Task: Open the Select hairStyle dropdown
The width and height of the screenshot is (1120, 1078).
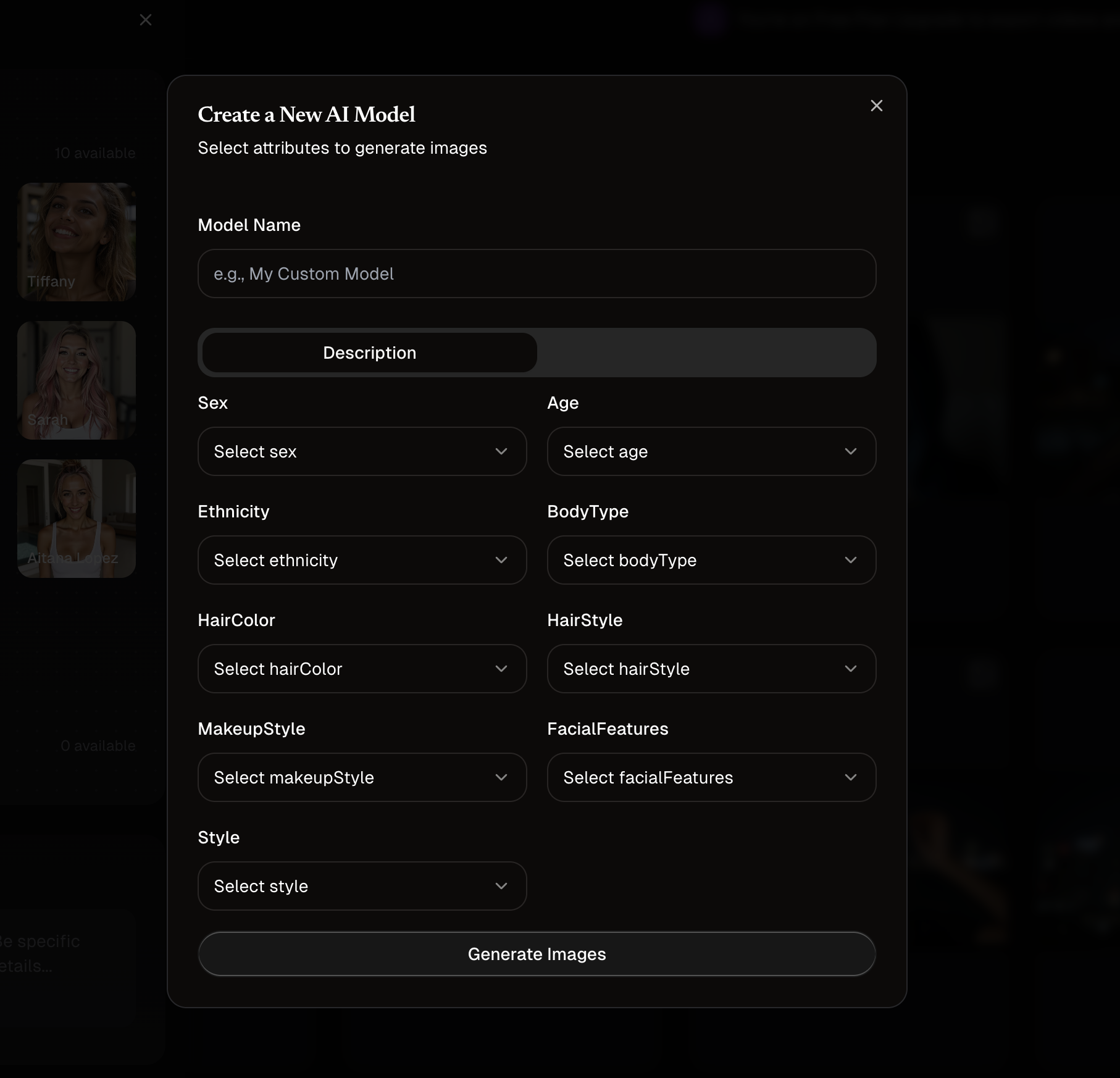Action: click(x=711, y=669)
